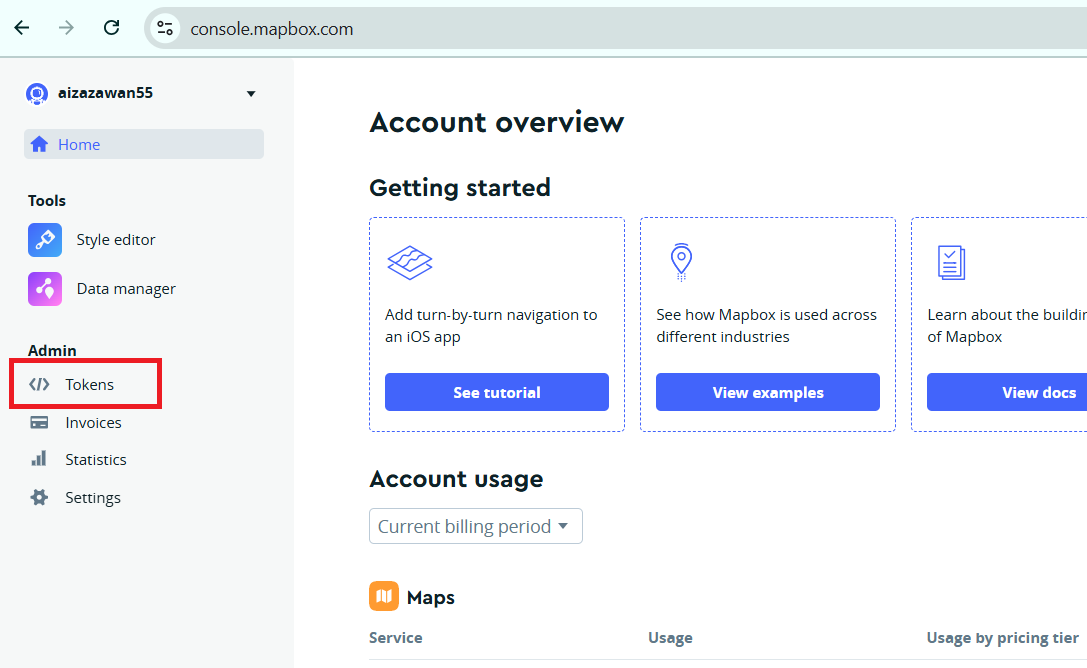Expand the account menu for aizazawan55
Screen dimensions: 1087x668
tap(251, 93)
